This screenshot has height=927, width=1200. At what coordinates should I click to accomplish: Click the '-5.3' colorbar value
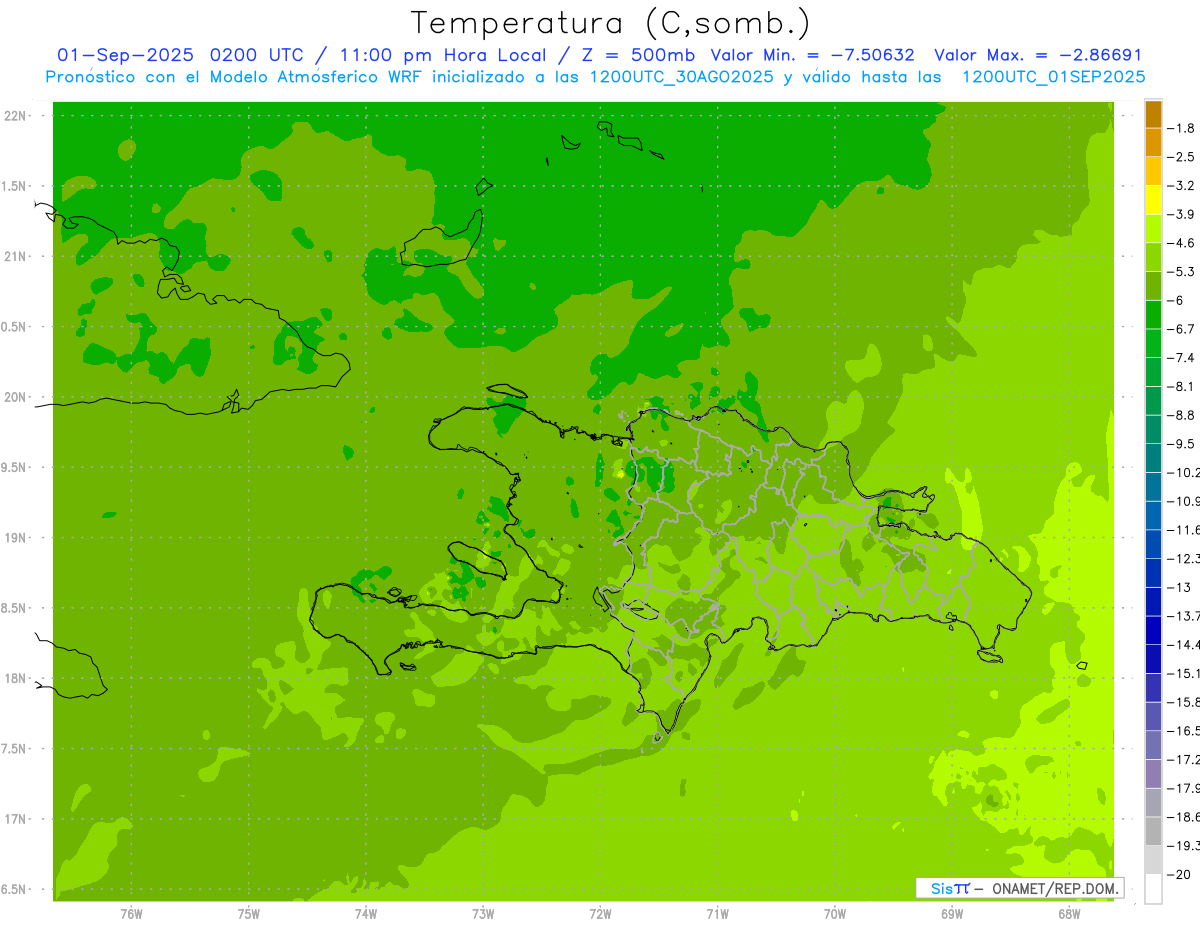coord(1182,272)
